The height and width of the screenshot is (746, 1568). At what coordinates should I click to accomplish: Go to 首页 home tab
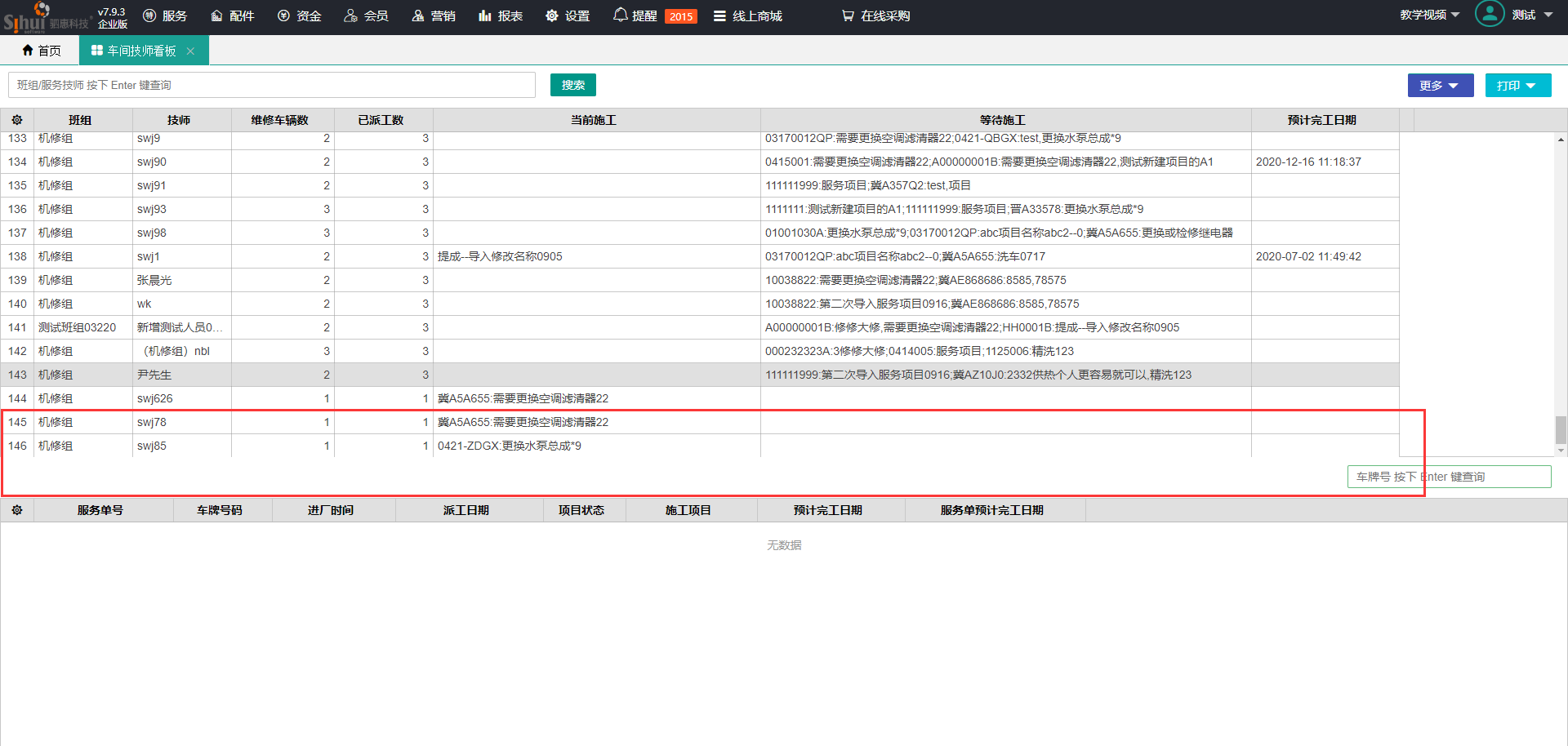click(x=41, y=51)
